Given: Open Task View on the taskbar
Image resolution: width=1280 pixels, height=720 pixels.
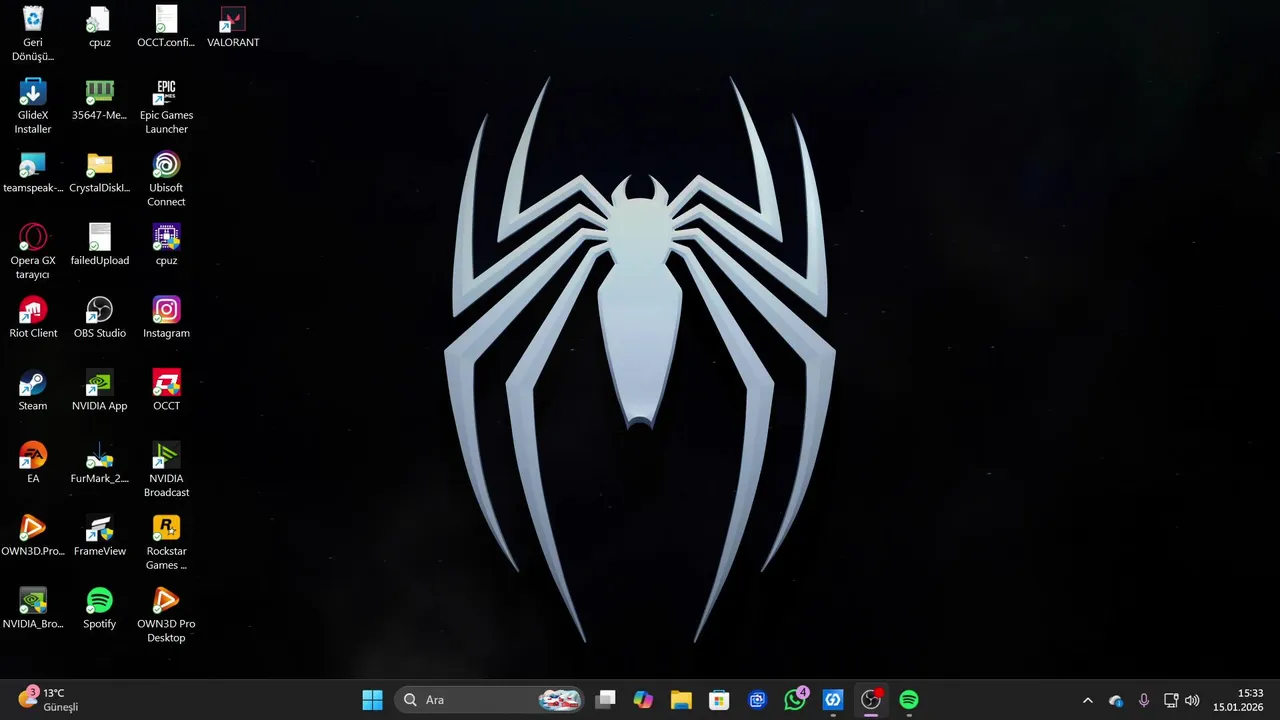Looking at the screenshot, I should pyautogui.click(x=605, y=700).
